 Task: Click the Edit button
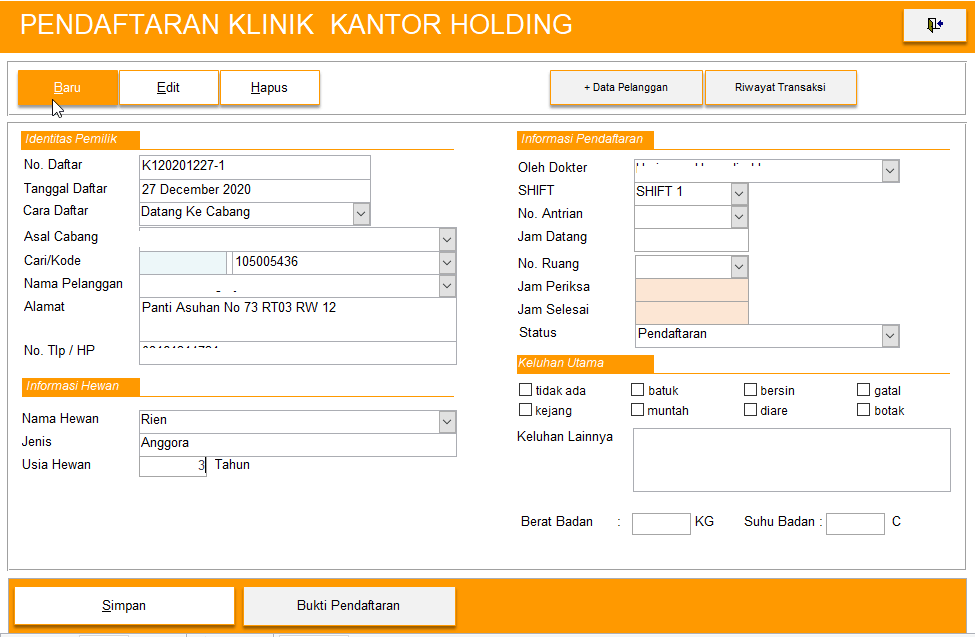[x=169, y=88]
